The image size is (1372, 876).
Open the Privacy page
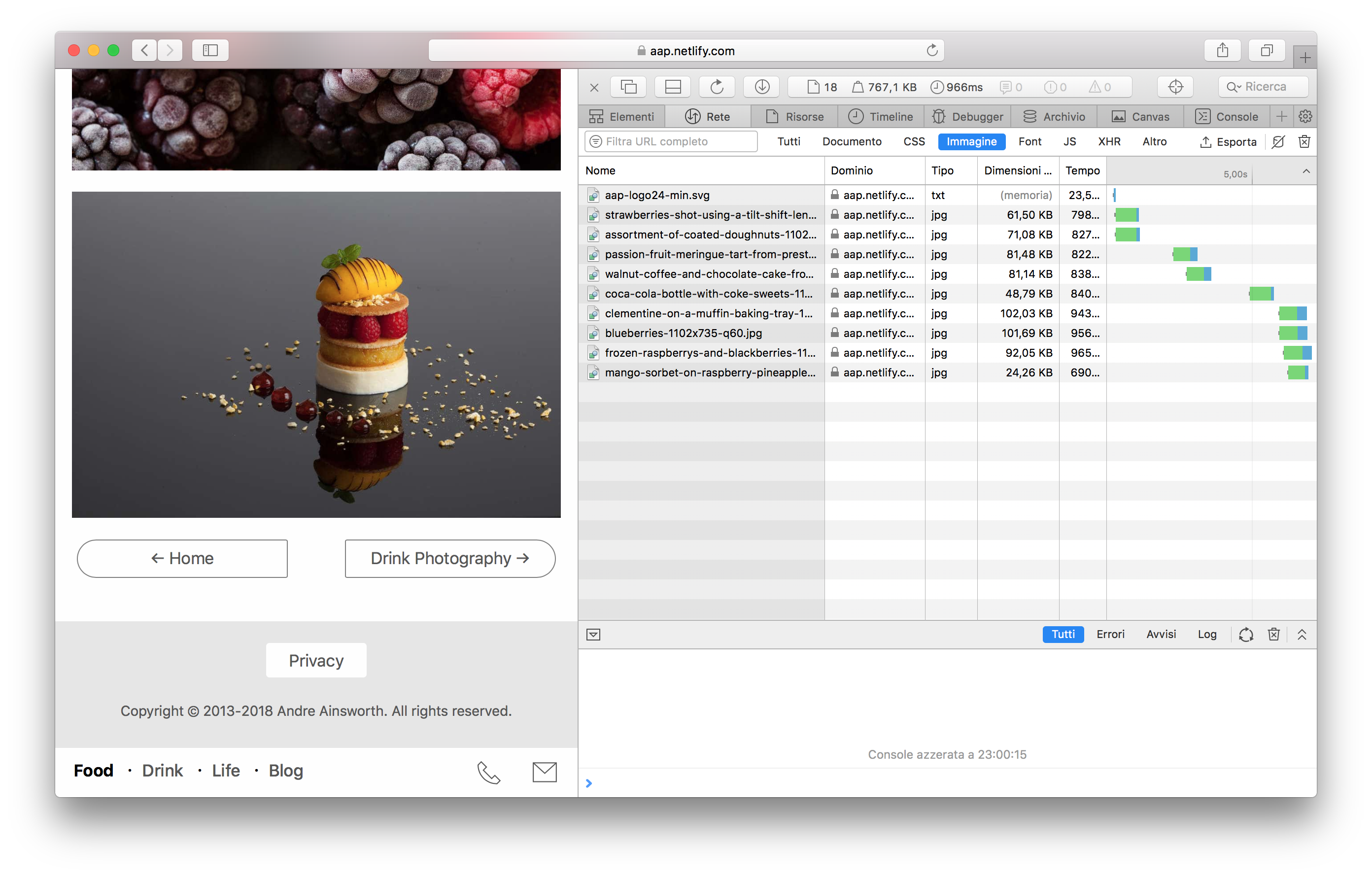[316, 660]
